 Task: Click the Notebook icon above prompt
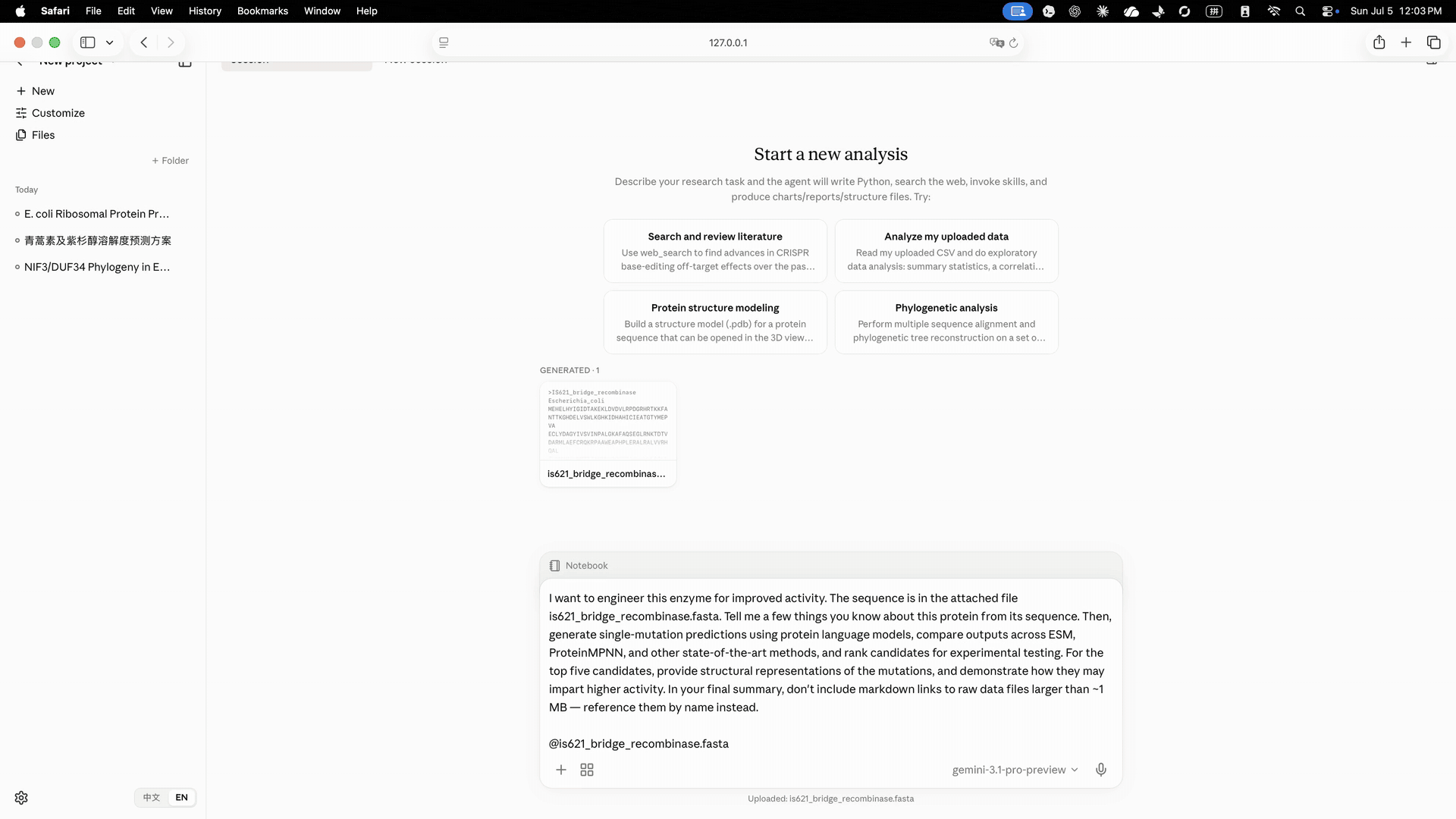(x=555, y=566)
